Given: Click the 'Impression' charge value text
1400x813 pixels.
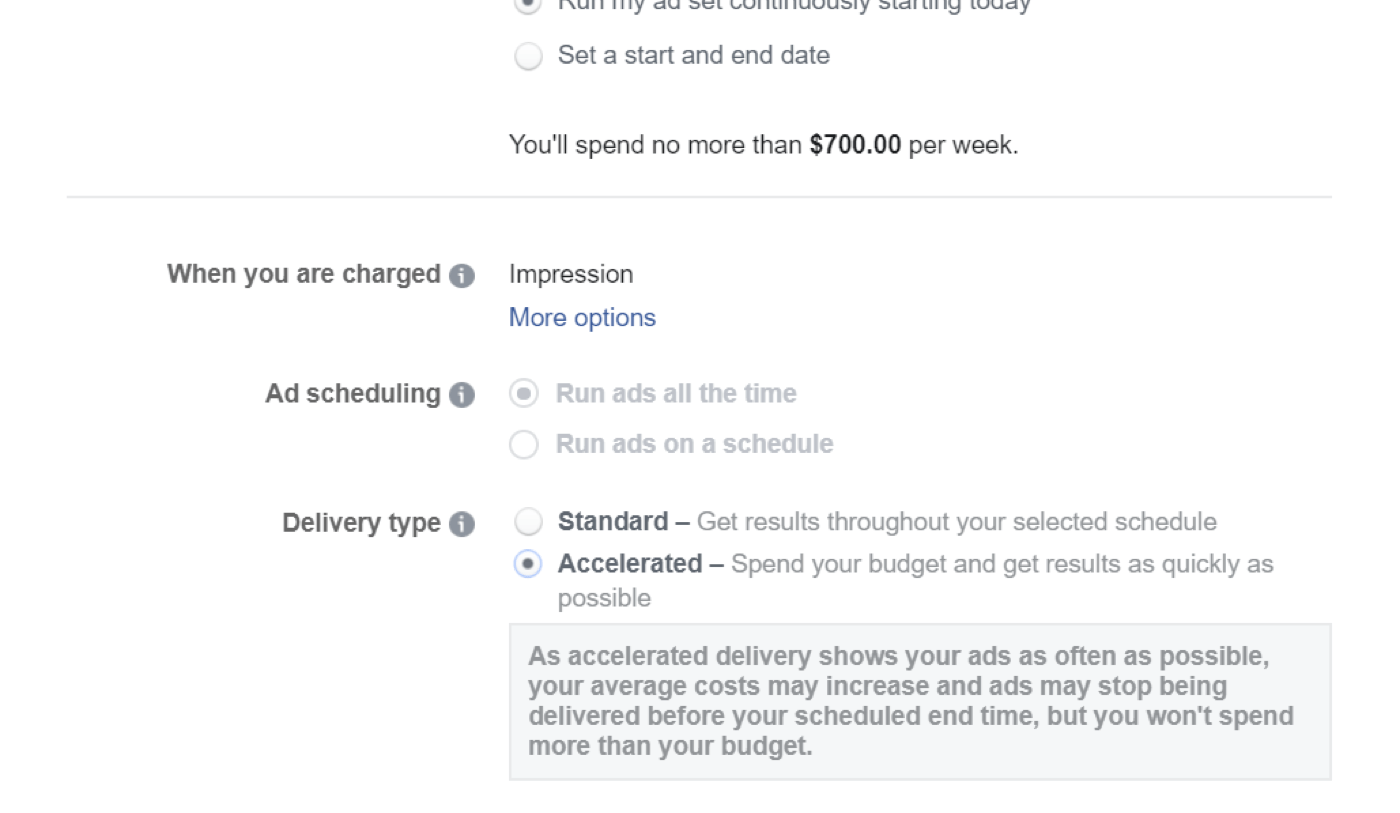Looking at the screenshot, I should (571, 274).
